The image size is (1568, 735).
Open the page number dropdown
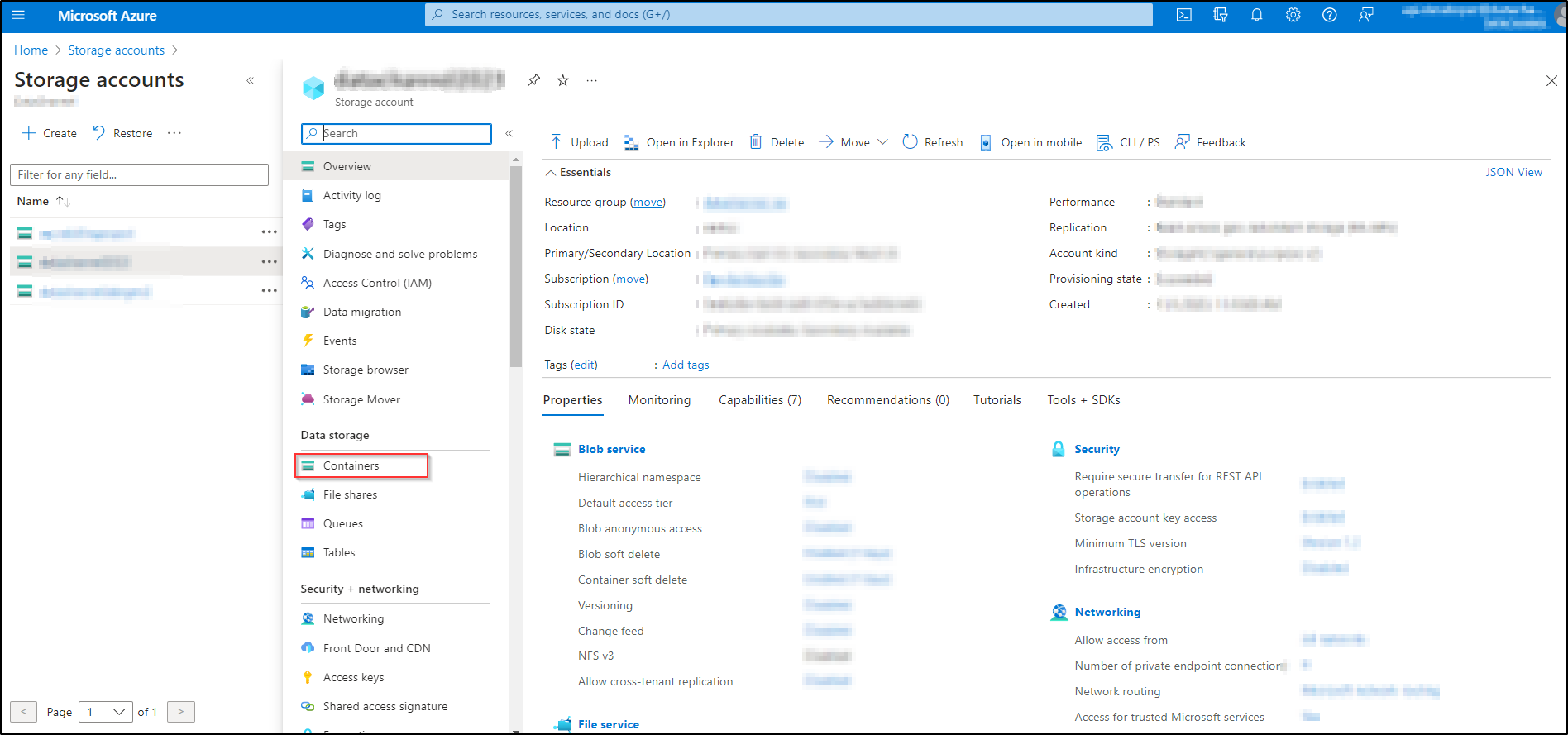tap(106, 712)
